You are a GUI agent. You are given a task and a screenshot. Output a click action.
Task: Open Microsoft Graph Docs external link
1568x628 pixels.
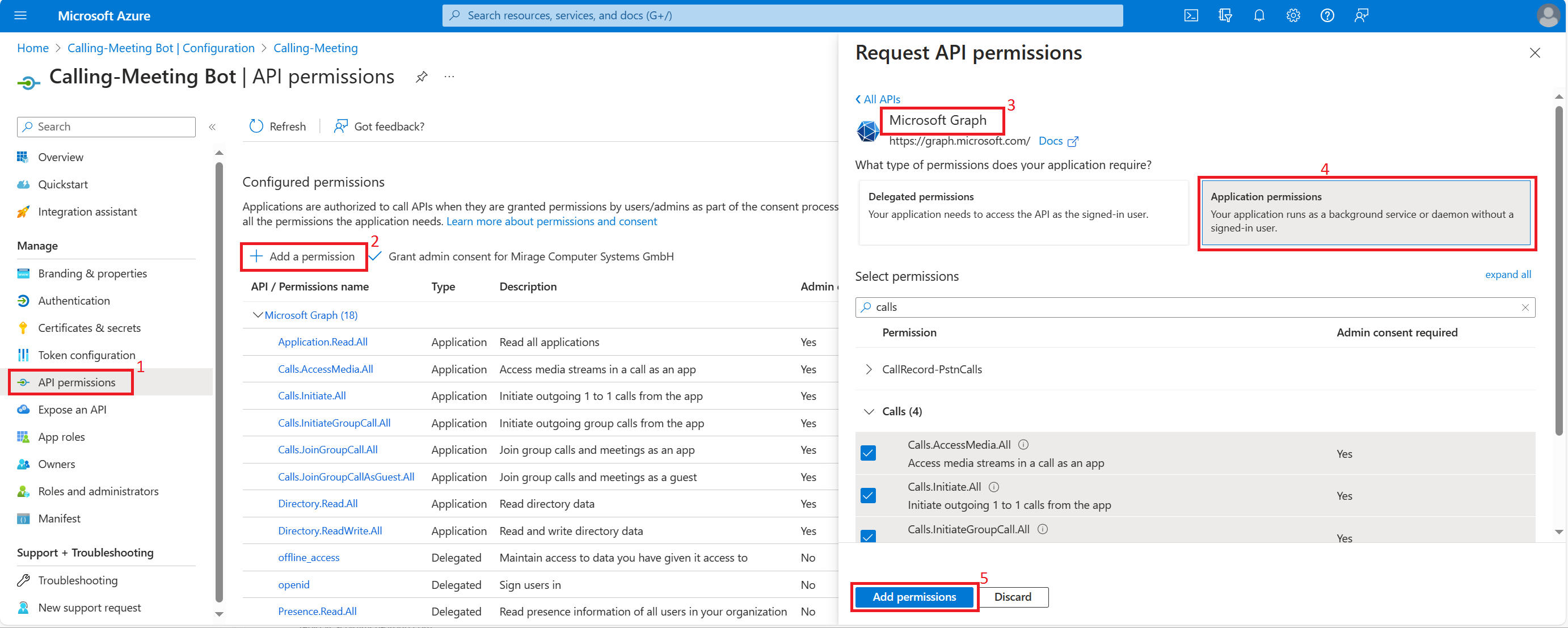1058,141
